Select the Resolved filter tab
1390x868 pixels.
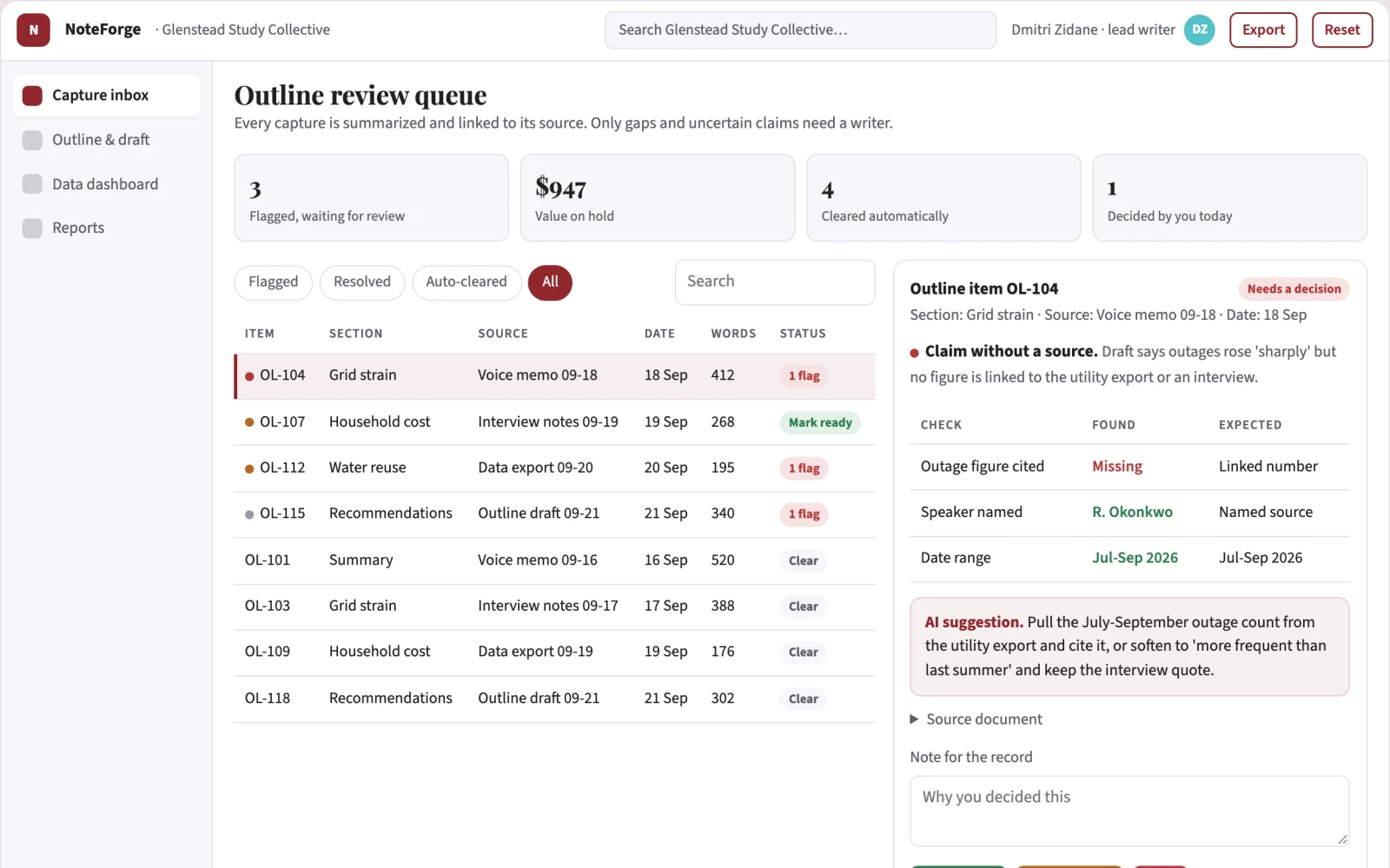(x=362, y=282)
